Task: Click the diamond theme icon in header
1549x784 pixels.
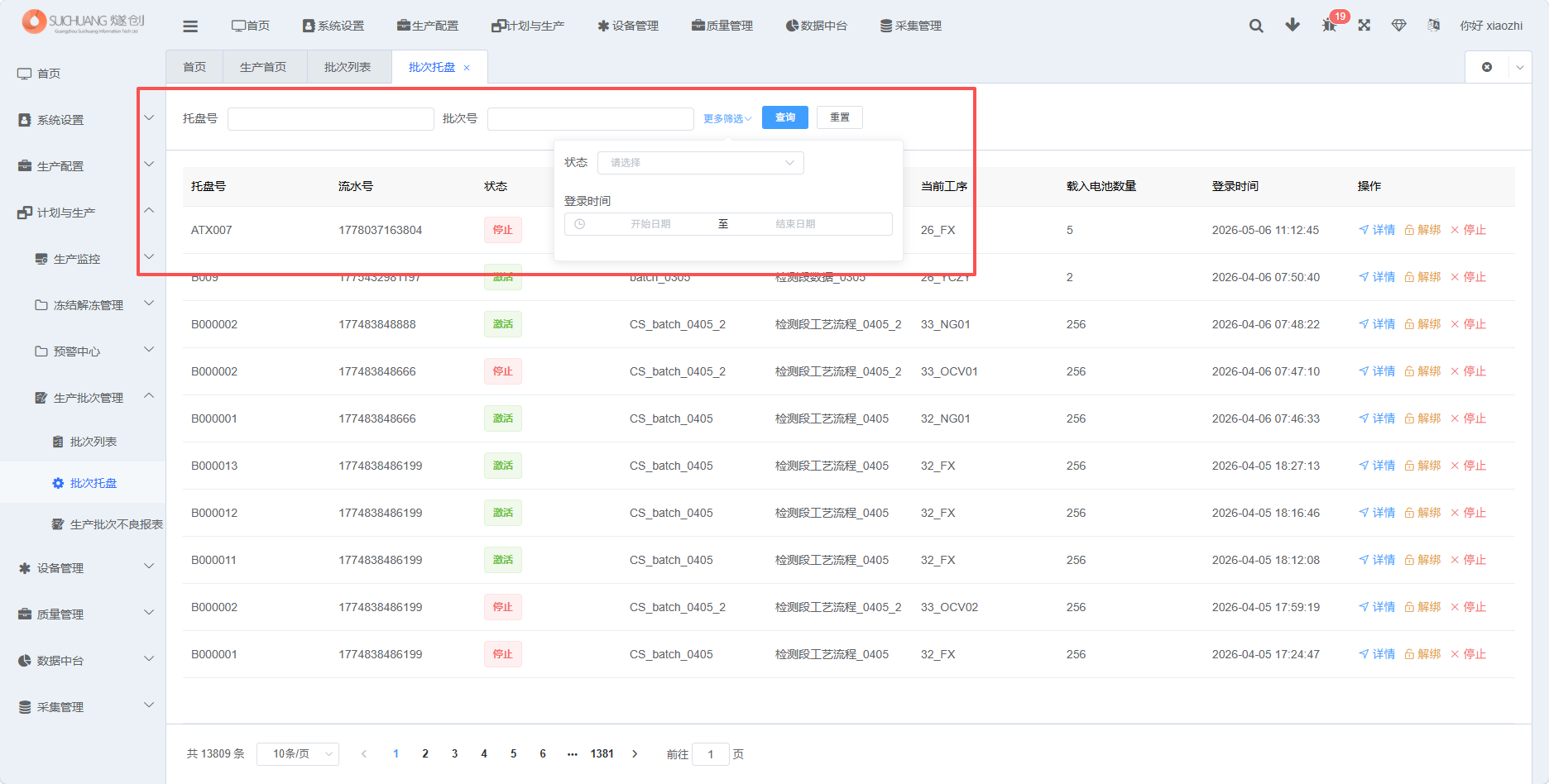Action: (x=1399, y=26)
